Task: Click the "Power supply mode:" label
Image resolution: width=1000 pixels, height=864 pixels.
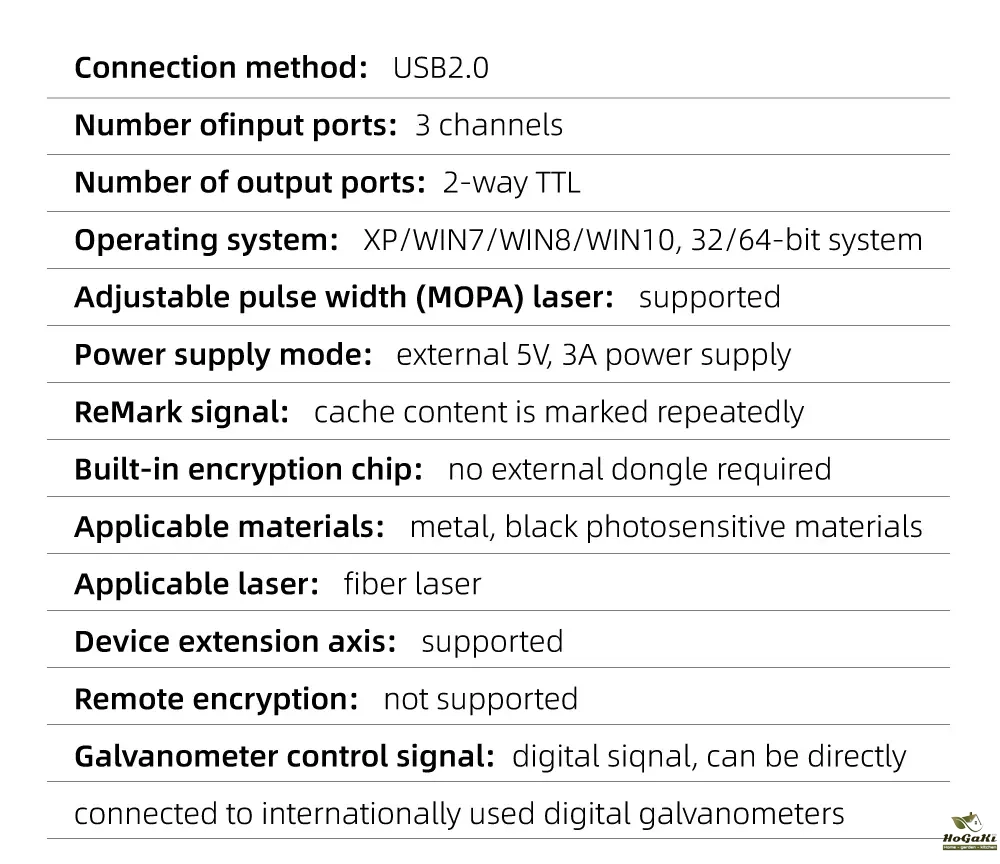Action: pyautogui.click(x=223, y=354)
